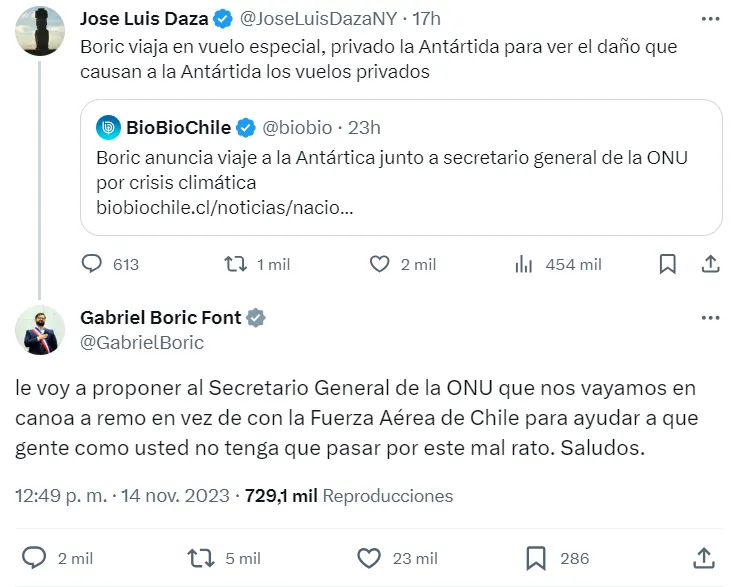Bookmark Jose Luis Daza's tweet
Image resolution: width=737 pixels, height=587 pixels.
click(x=667, y=264)
